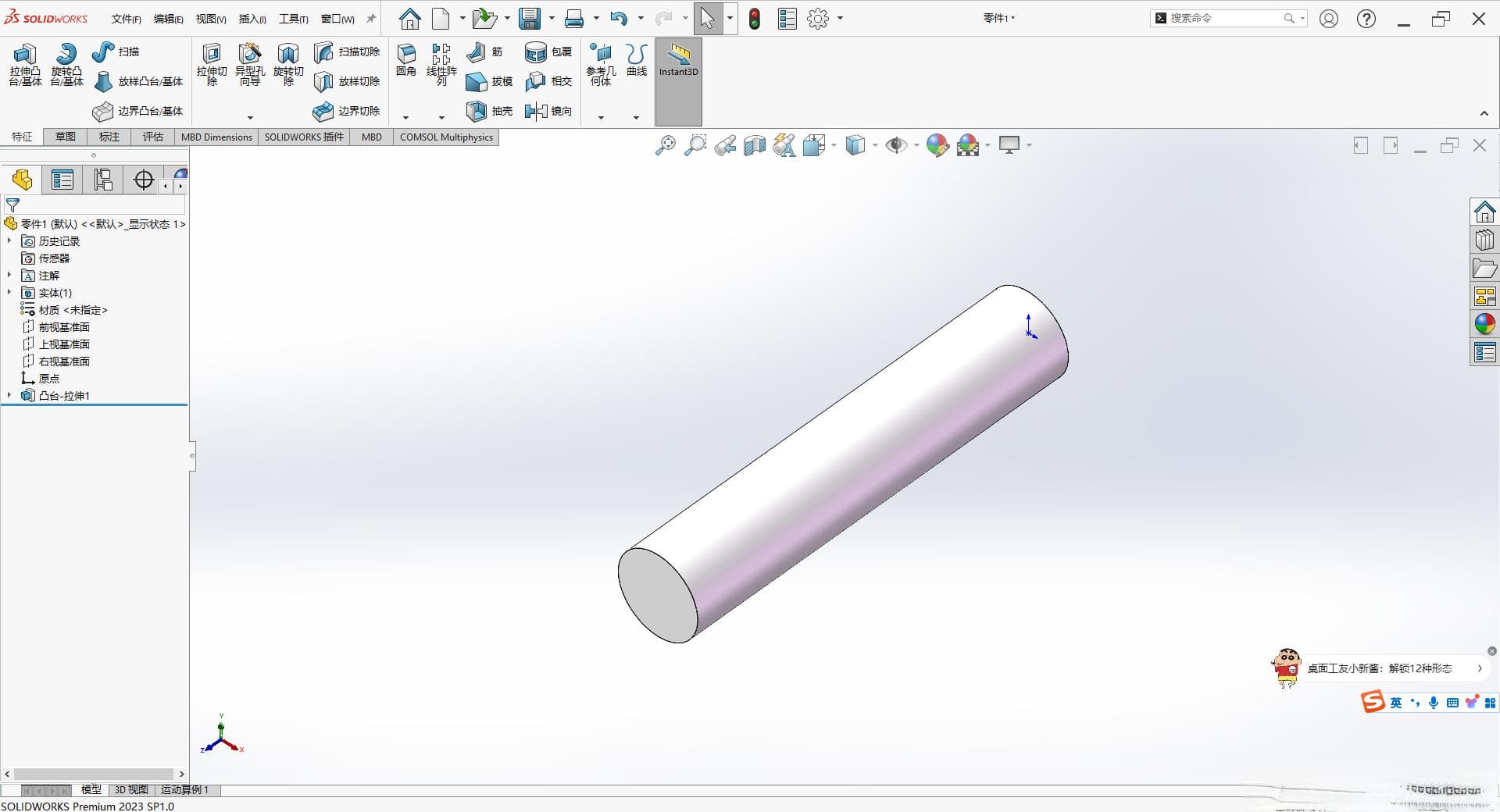Click the Mirror tool (镜向)
The width and height of the screenshot is (1500, 812).
point(548,111)
